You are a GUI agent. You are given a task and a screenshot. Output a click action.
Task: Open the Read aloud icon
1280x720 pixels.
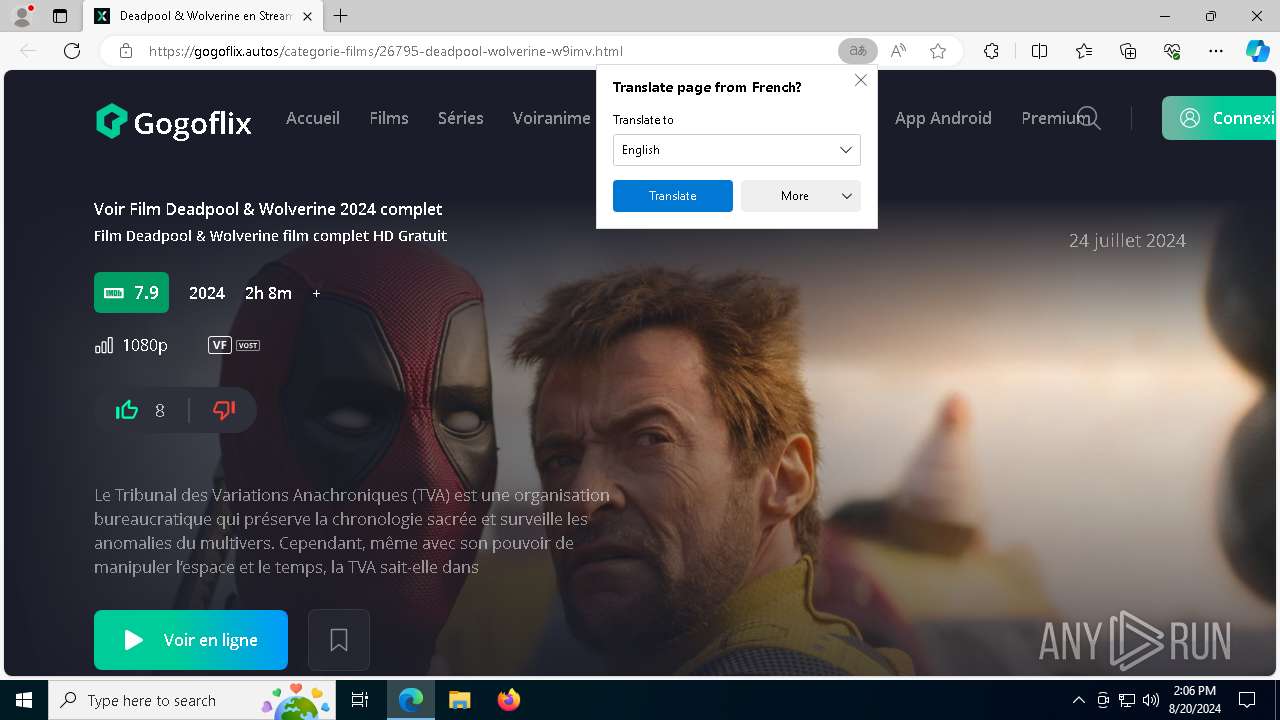click(x=898, y=51)
